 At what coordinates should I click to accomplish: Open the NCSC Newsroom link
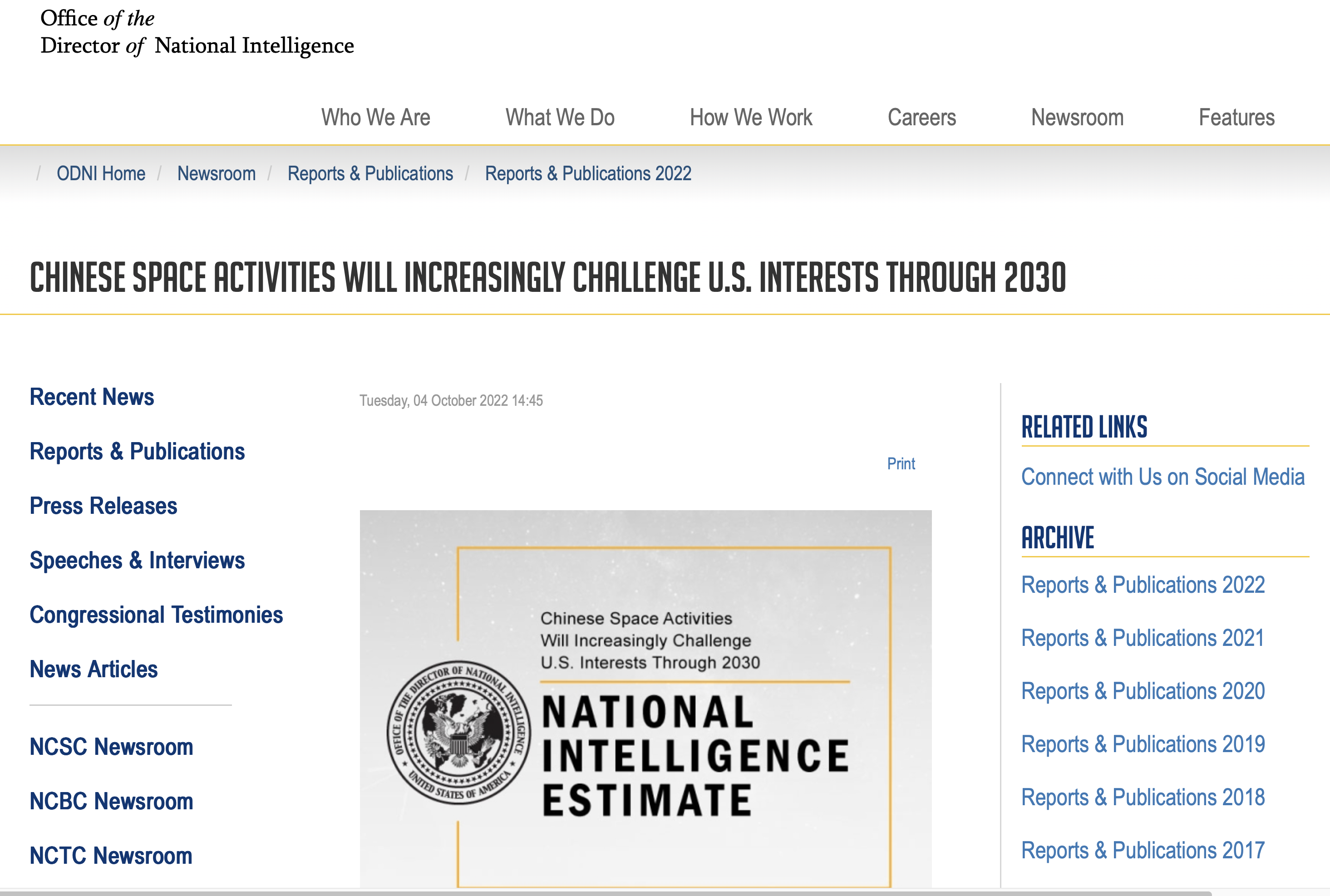[x=111, y=747]
